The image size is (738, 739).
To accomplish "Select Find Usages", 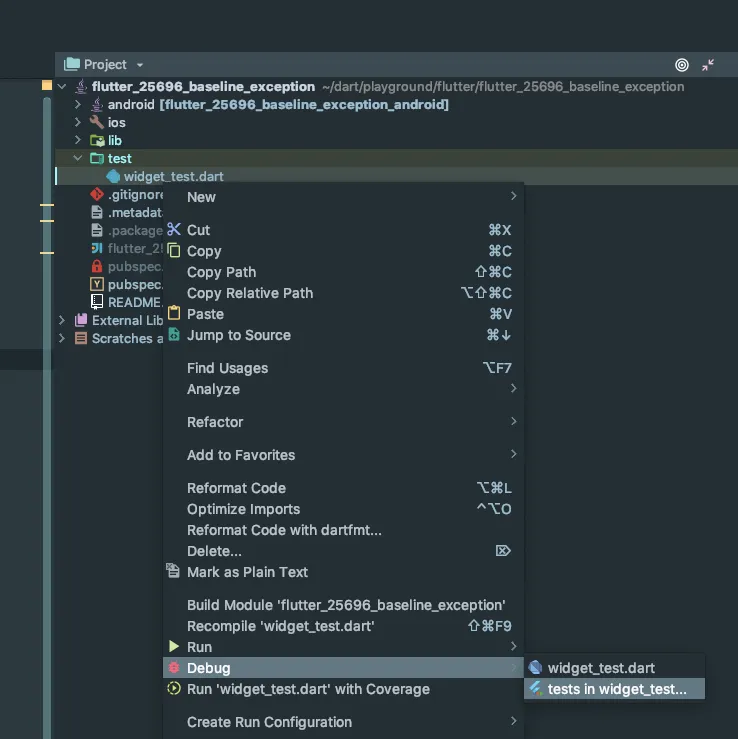I will pyautogui.click(x=343, y=368).
